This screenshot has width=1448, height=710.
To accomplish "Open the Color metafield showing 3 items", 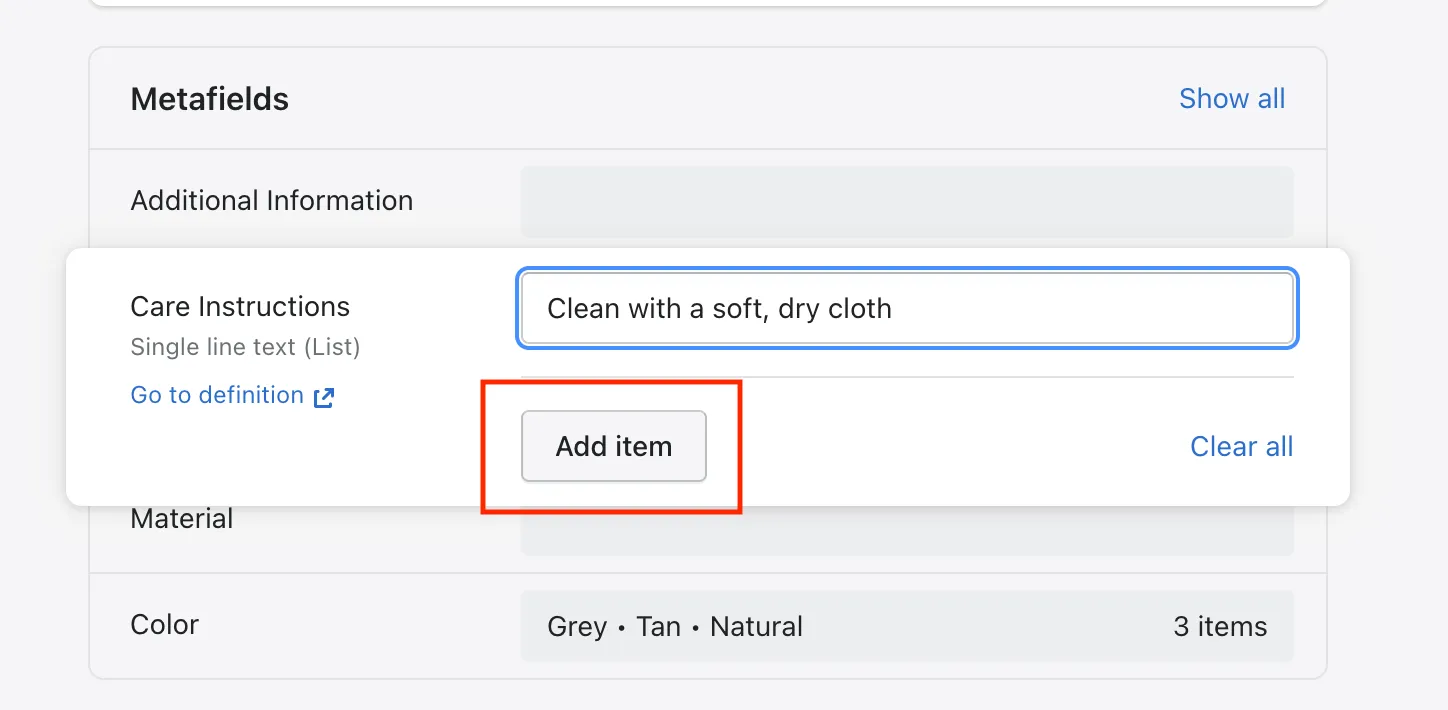I will click(906, 625).
